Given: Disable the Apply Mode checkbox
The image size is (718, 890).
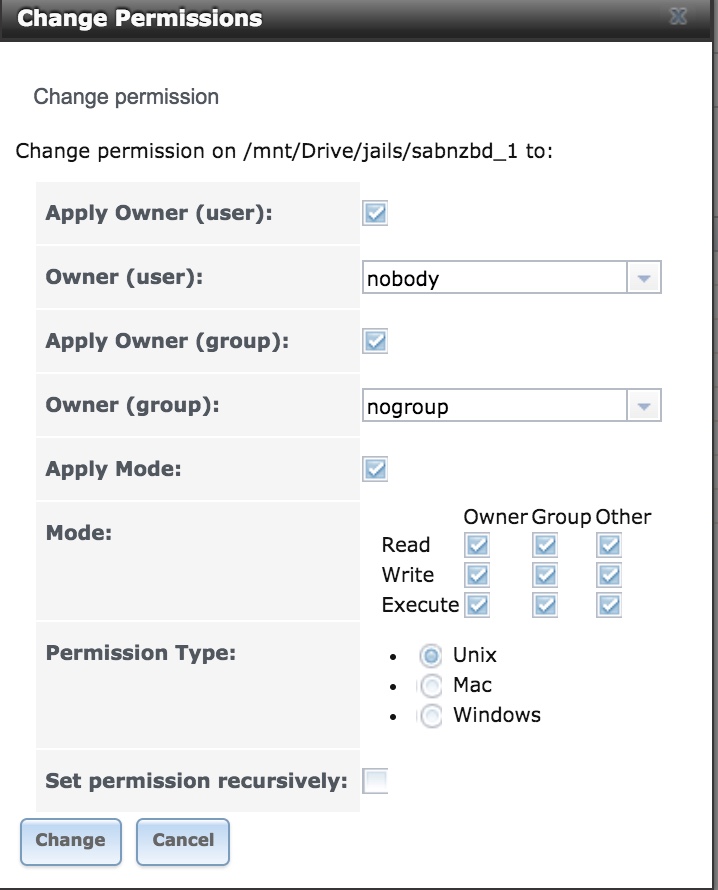Looking at the screenshot, I should click(x=375, y=469).
